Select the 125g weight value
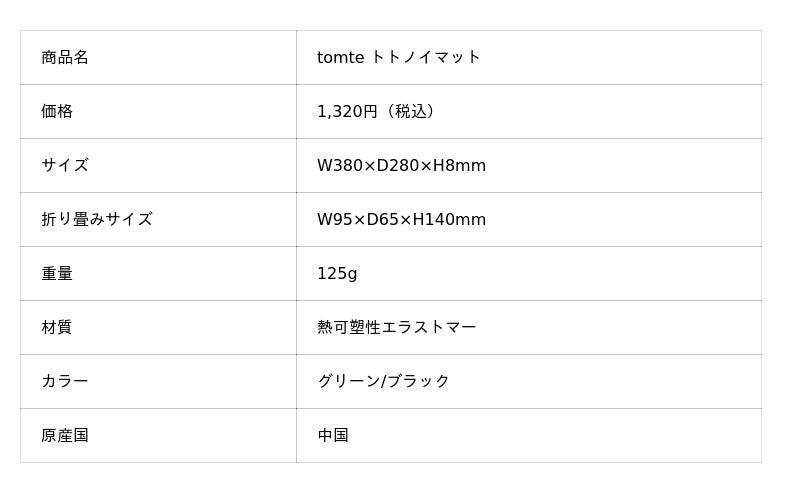Viewport: 800px width, 493px height. (x=337, y=273)
